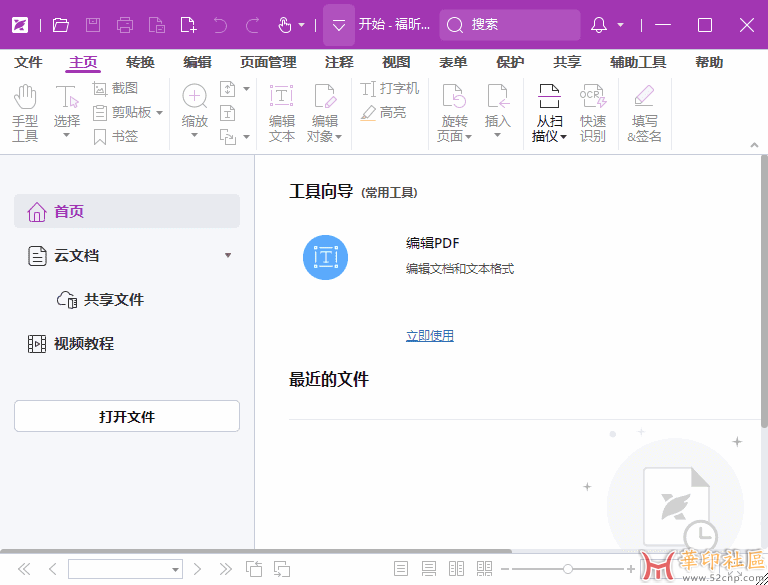Open the 文件 menu
Screen dimensions: 768x585
coord(28,62)
